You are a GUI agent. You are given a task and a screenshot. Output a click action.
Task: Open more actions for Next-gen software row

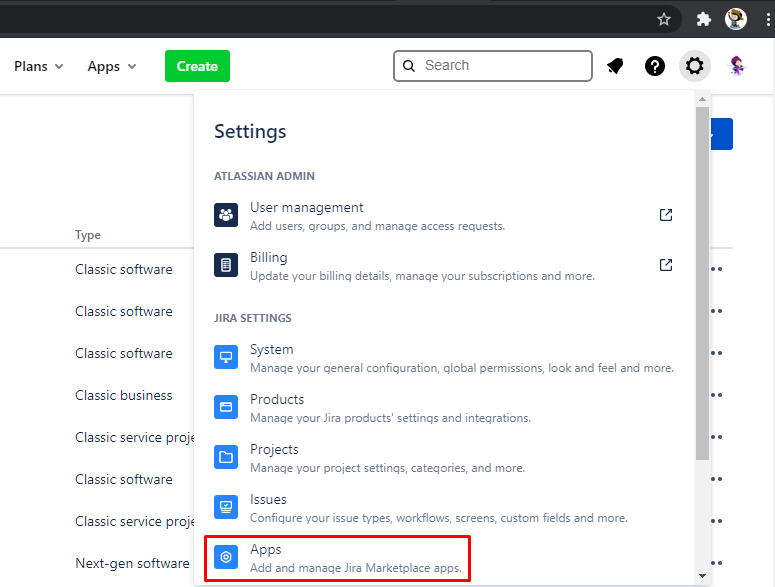717,563
